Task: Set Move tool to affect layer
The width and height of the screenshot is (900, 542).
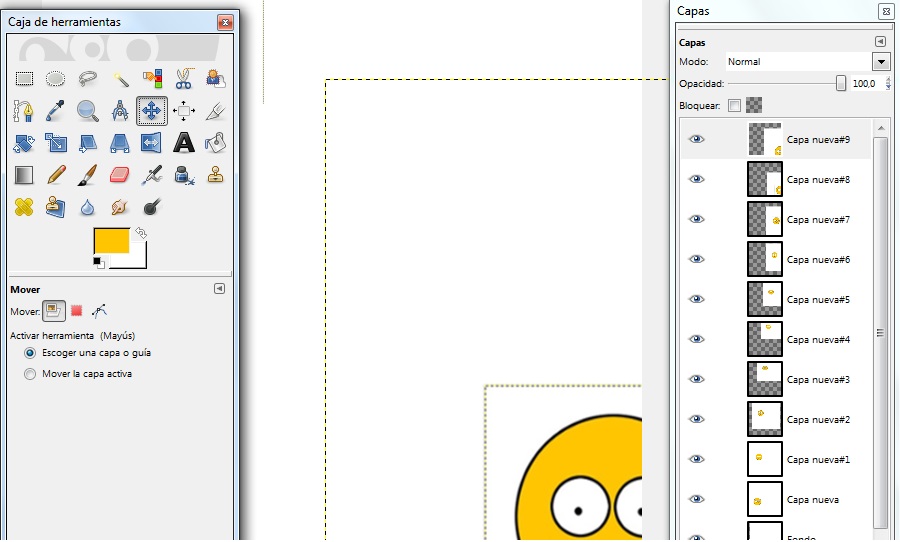Action: tap(53, 311)
